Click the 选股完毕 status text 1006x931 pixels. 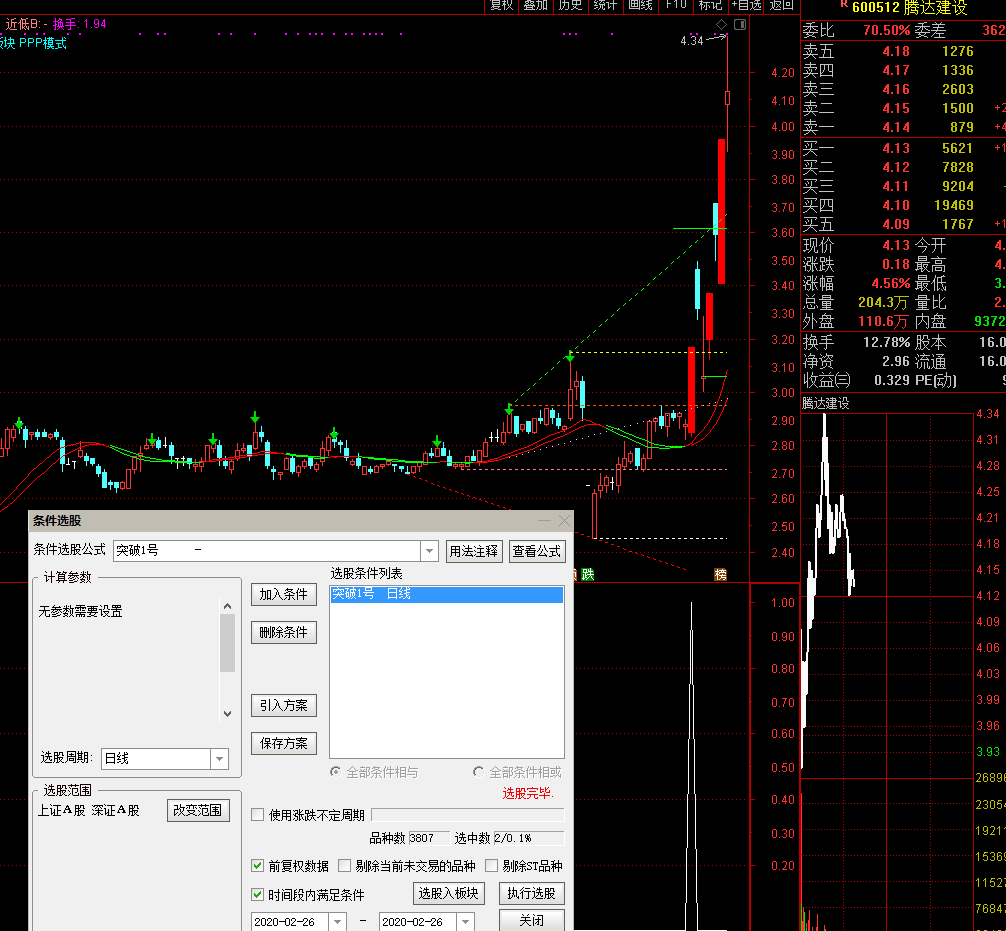point(527,793)
